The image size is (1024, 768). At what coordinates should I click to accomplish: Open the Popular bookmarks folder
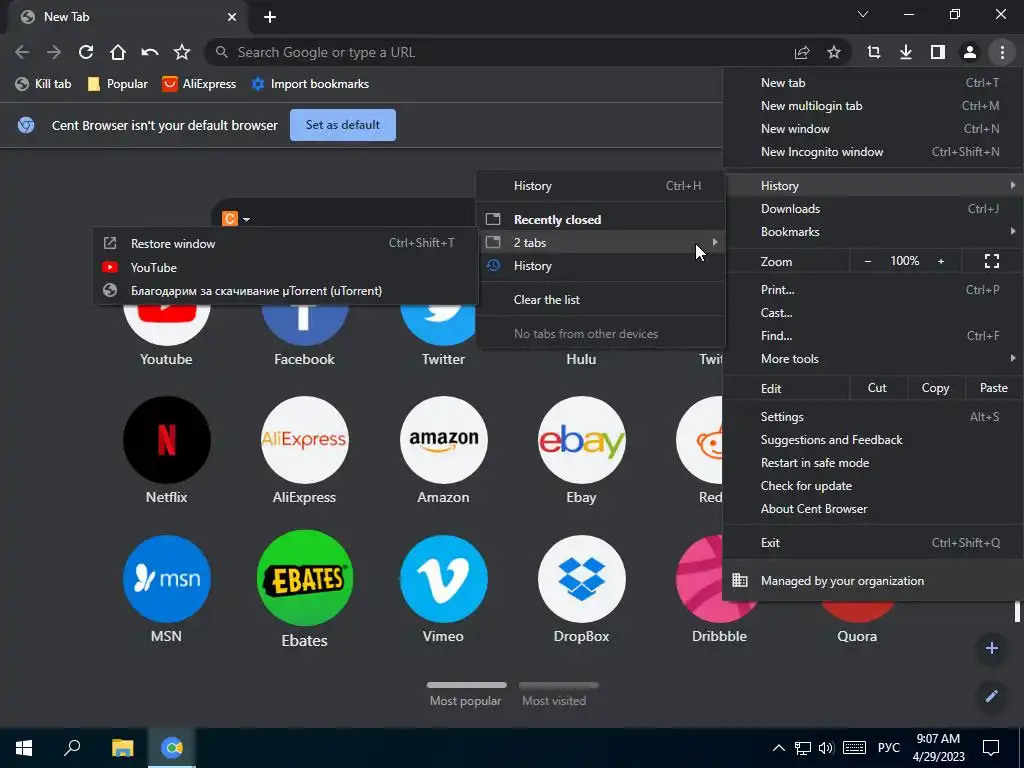pos(118,84)
